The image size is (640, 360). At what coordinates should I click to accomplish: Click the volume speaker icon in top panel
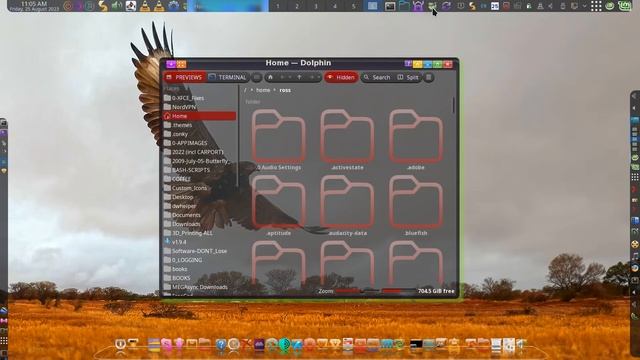pos(117,6)
